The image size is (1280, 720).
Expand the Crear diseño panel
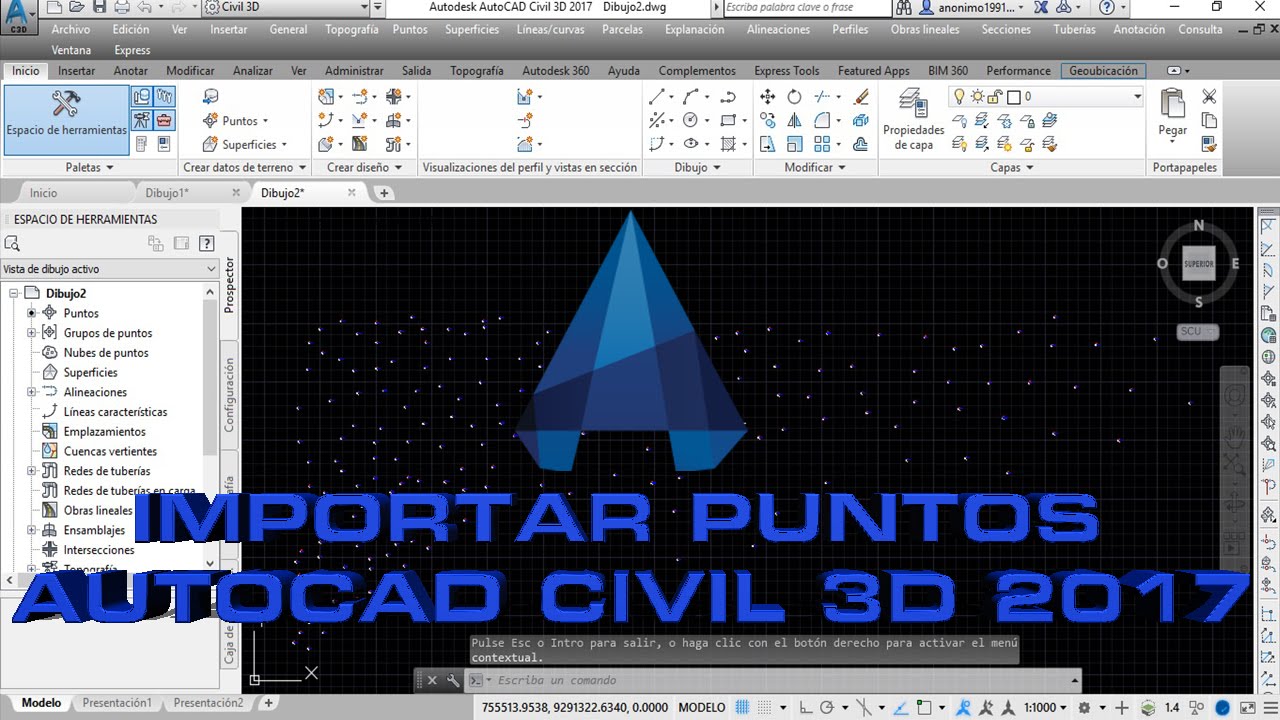tap(364, 167)
